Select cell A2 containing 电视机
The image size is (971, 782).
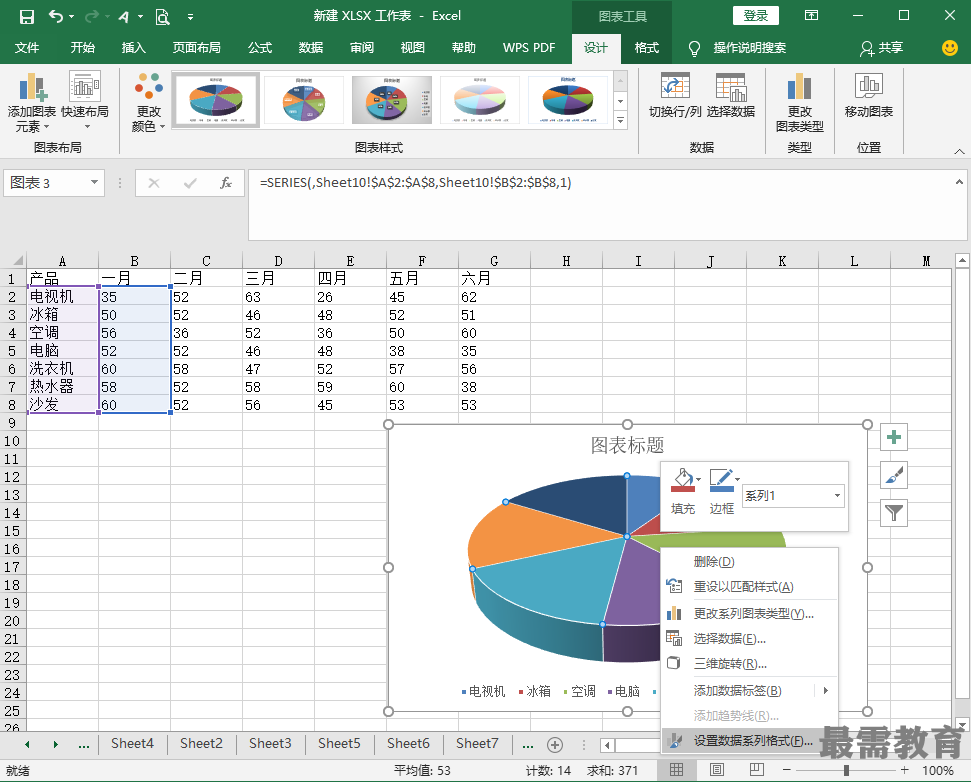pos(62,297)
